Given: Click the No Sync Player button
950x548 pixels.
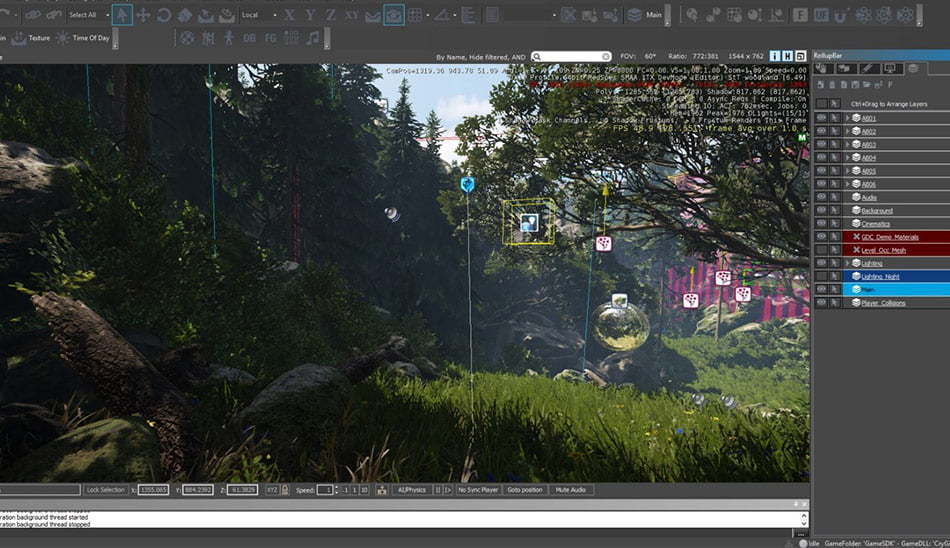Looking at the screenshot, I should (478, 490).
